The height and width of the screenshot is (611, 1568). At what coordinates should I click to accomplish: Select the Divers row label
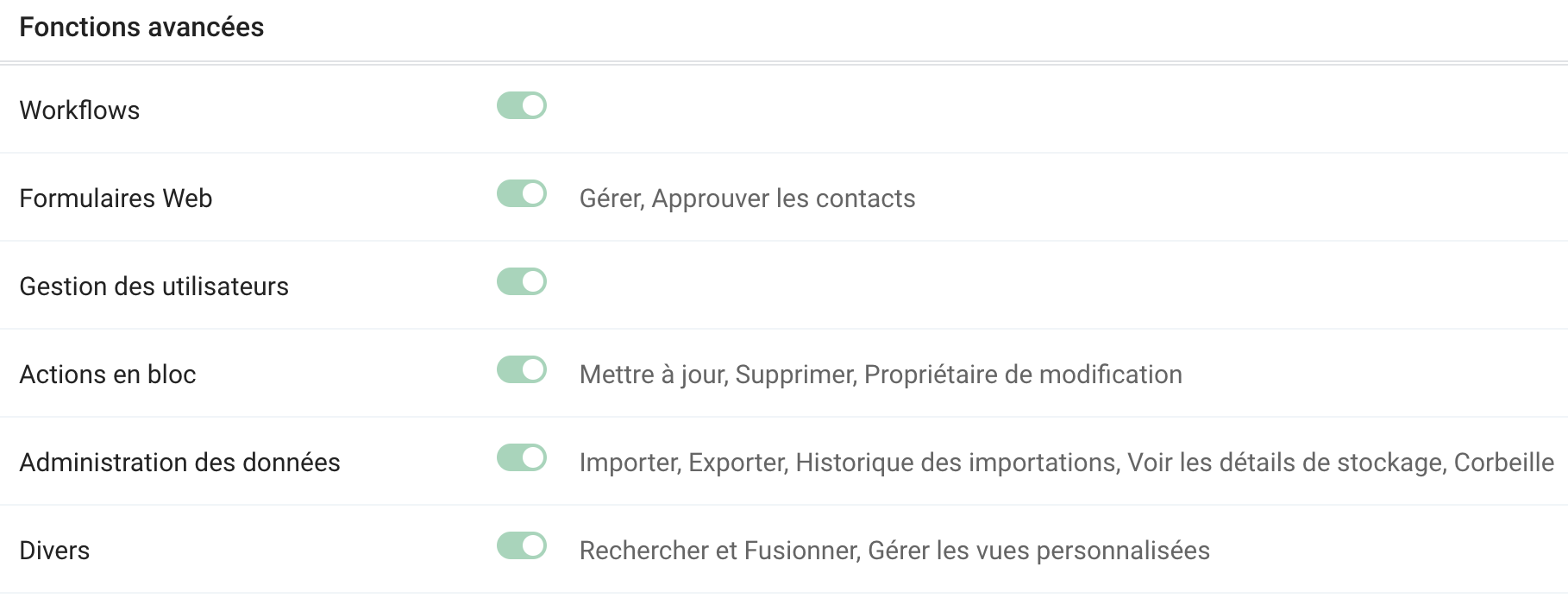(x=54, y=551)
